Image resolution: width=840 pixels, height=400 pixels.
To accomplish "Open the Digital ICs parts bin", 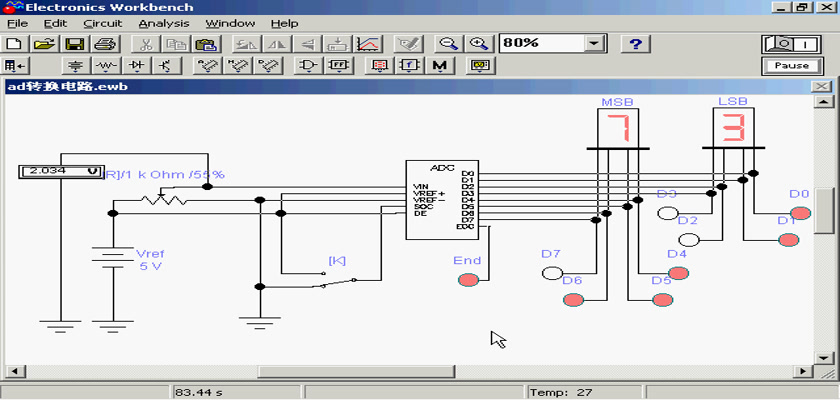I will (267, 66).
